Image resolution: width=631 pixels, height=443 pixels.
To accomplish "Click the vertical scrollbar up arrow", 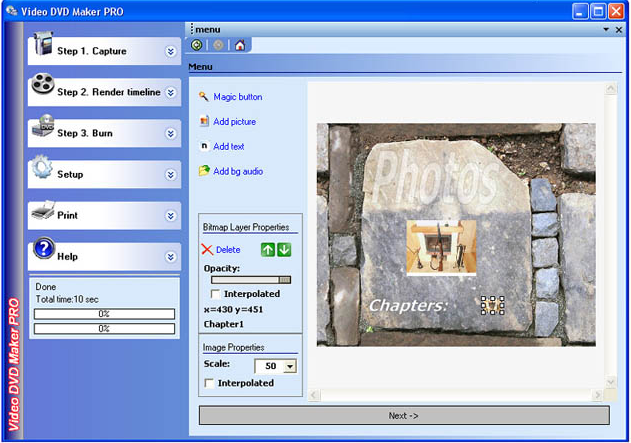I will [610, 89].
